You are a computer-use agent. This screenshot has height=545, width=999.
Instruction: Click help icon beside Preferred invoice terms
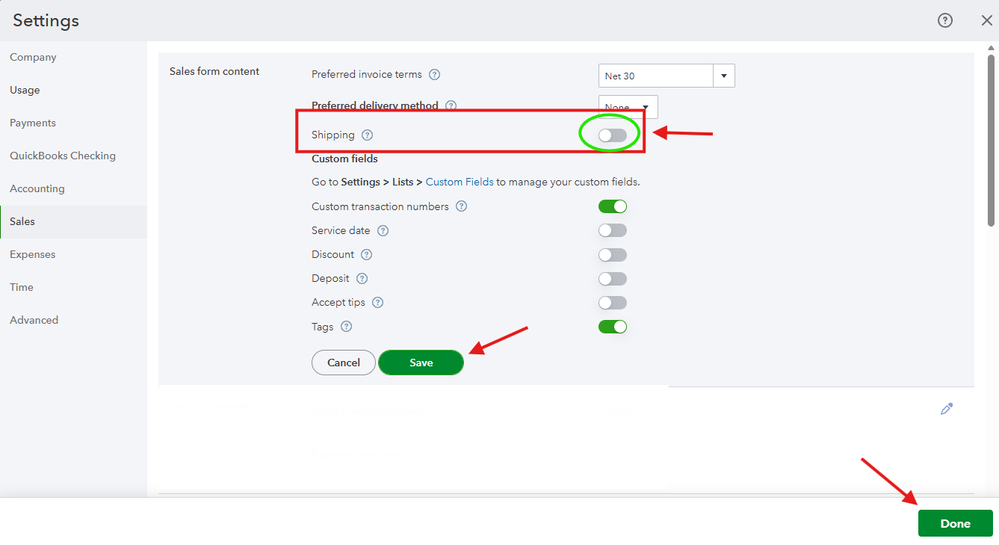pos(434,75)
